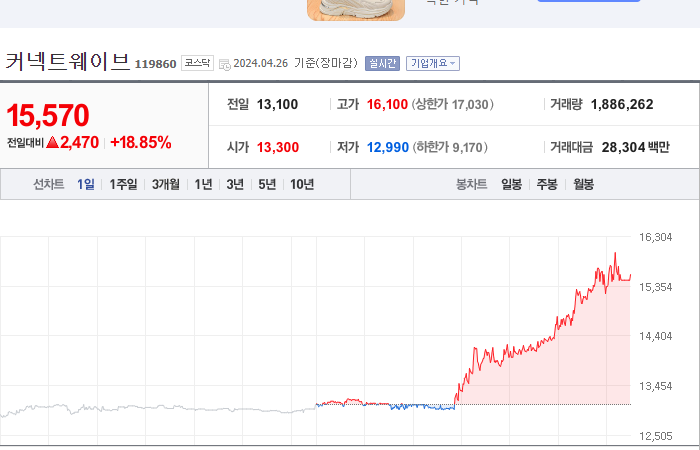
Task: Click the +18.85% change rate
Action: [141, 142]
